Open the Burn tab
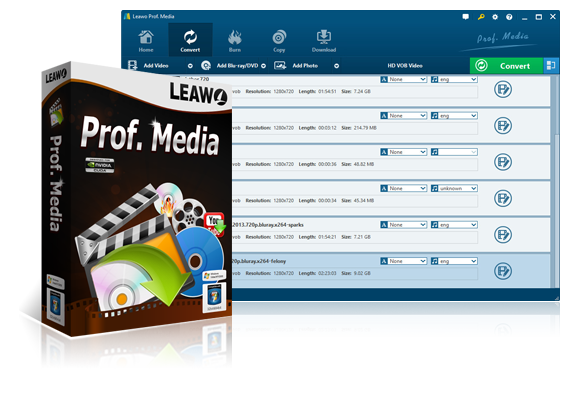Viewport: 579px width, 395px height. click(x=235, y=41)
